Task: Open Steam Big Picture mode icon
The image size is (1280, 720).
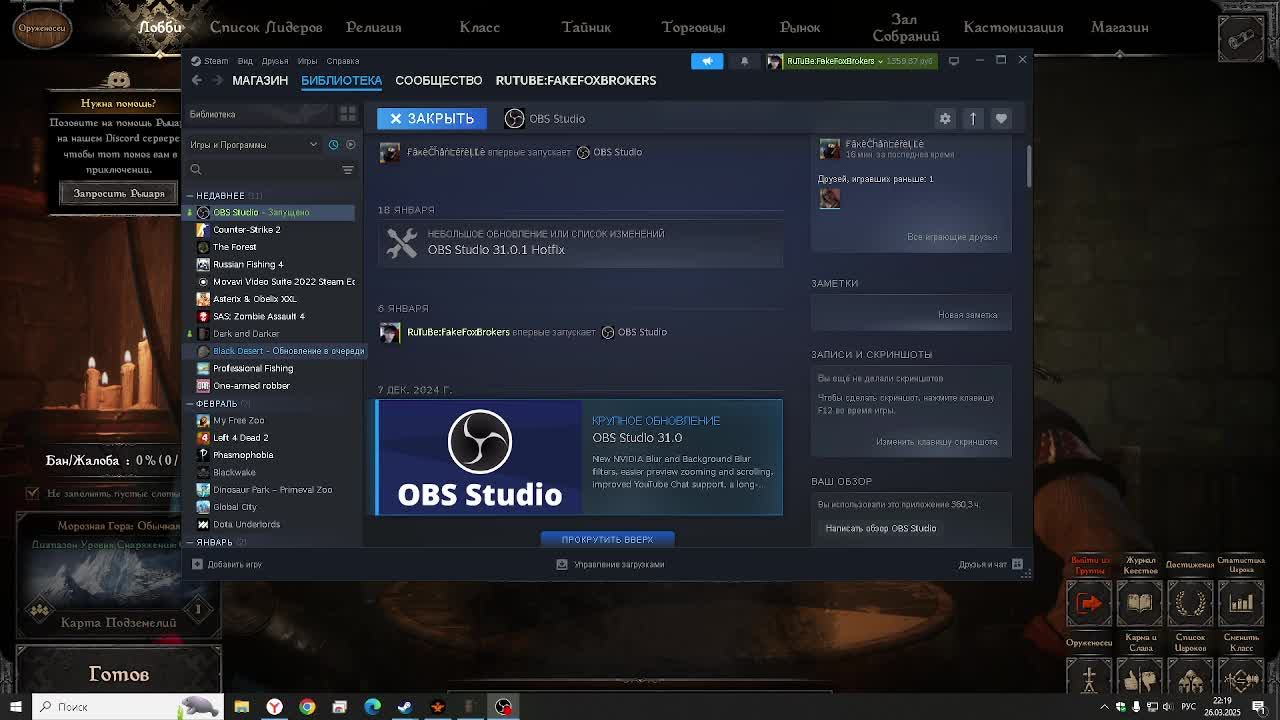Action: pyautogui.click(x=953, y=61)
